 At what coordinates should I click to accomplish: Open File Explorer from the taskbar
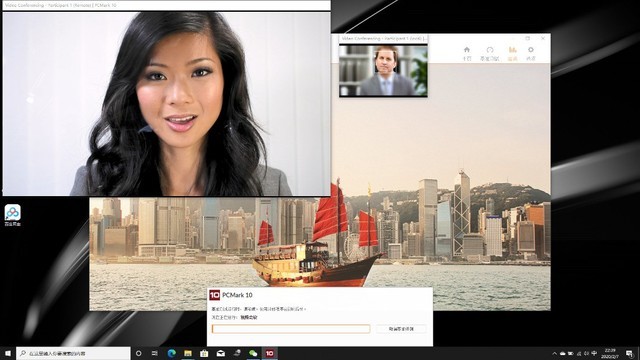pyautogui.click(x=188, y=353)
